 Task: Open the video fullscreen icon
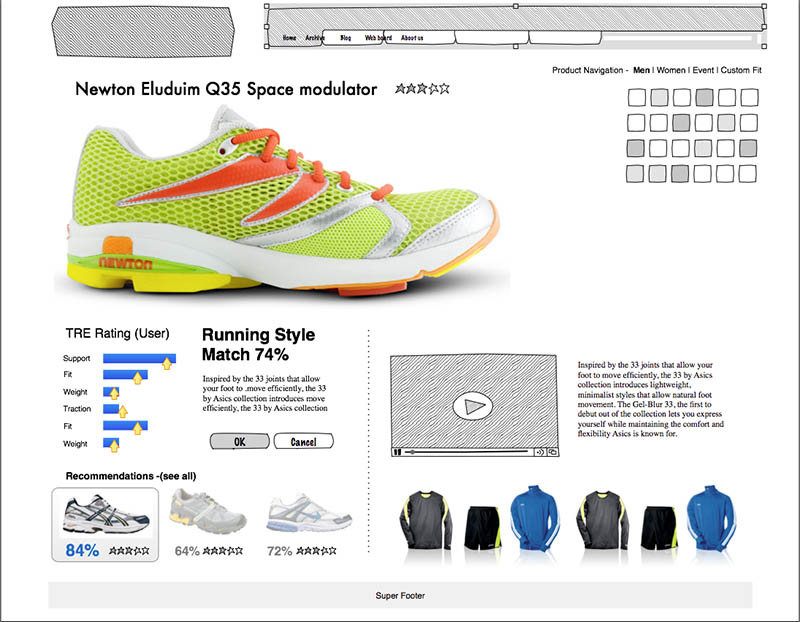(552, 452)
